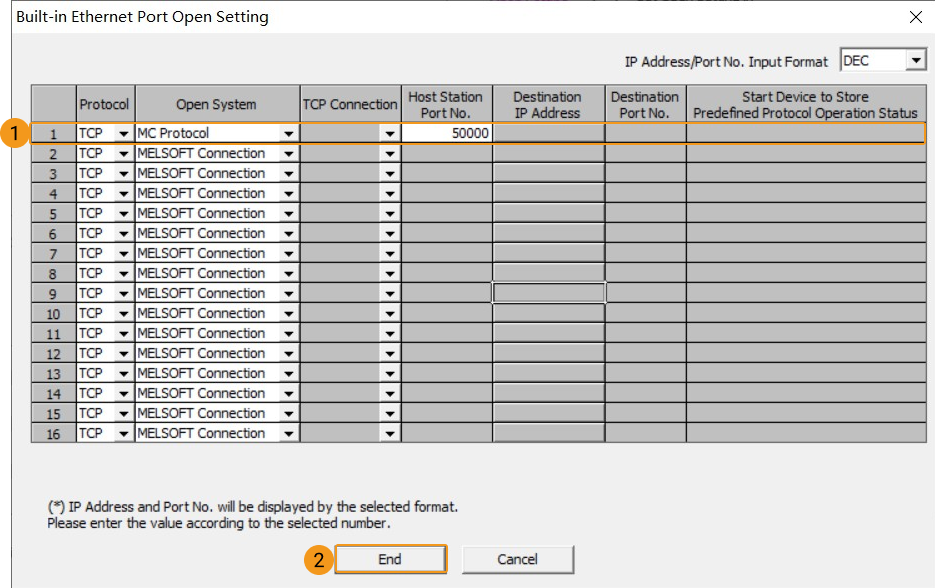Select the Destination Port No. cell of row 1

point(645,133)
